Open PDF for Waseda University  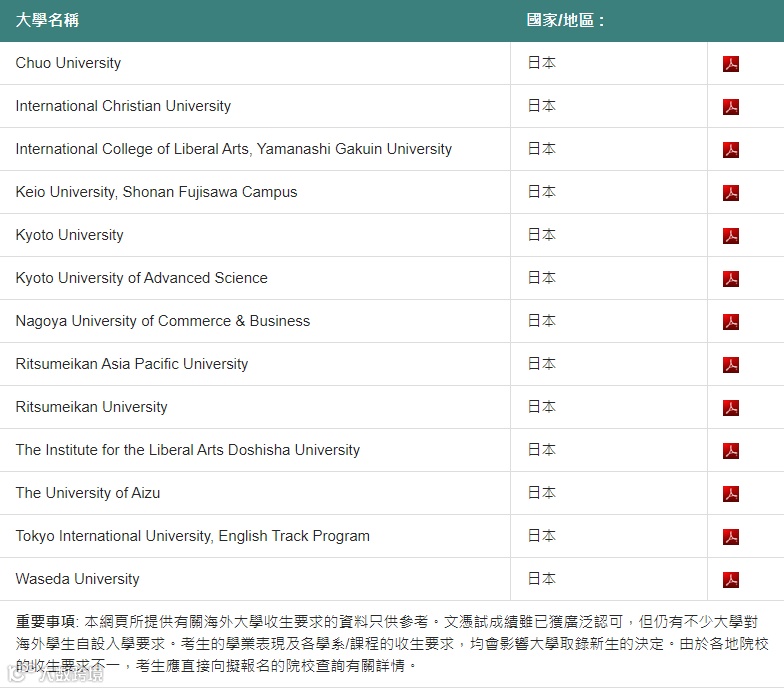[x=730, y=580]
